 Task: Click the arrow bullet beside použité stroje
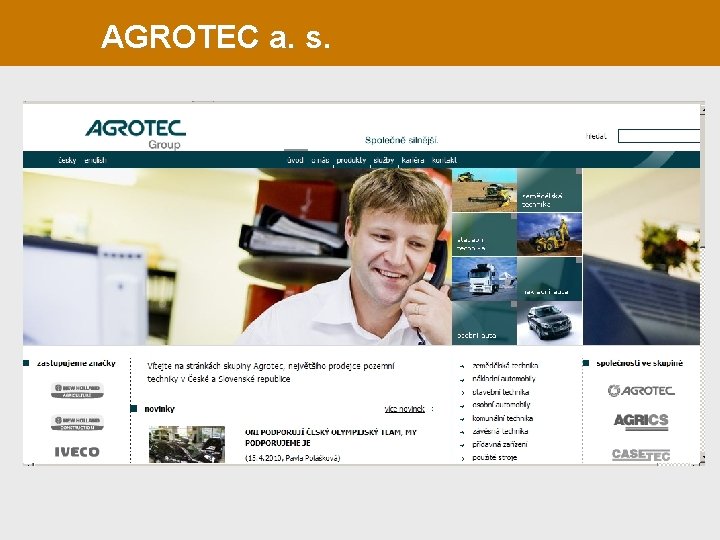coord(462,458)
